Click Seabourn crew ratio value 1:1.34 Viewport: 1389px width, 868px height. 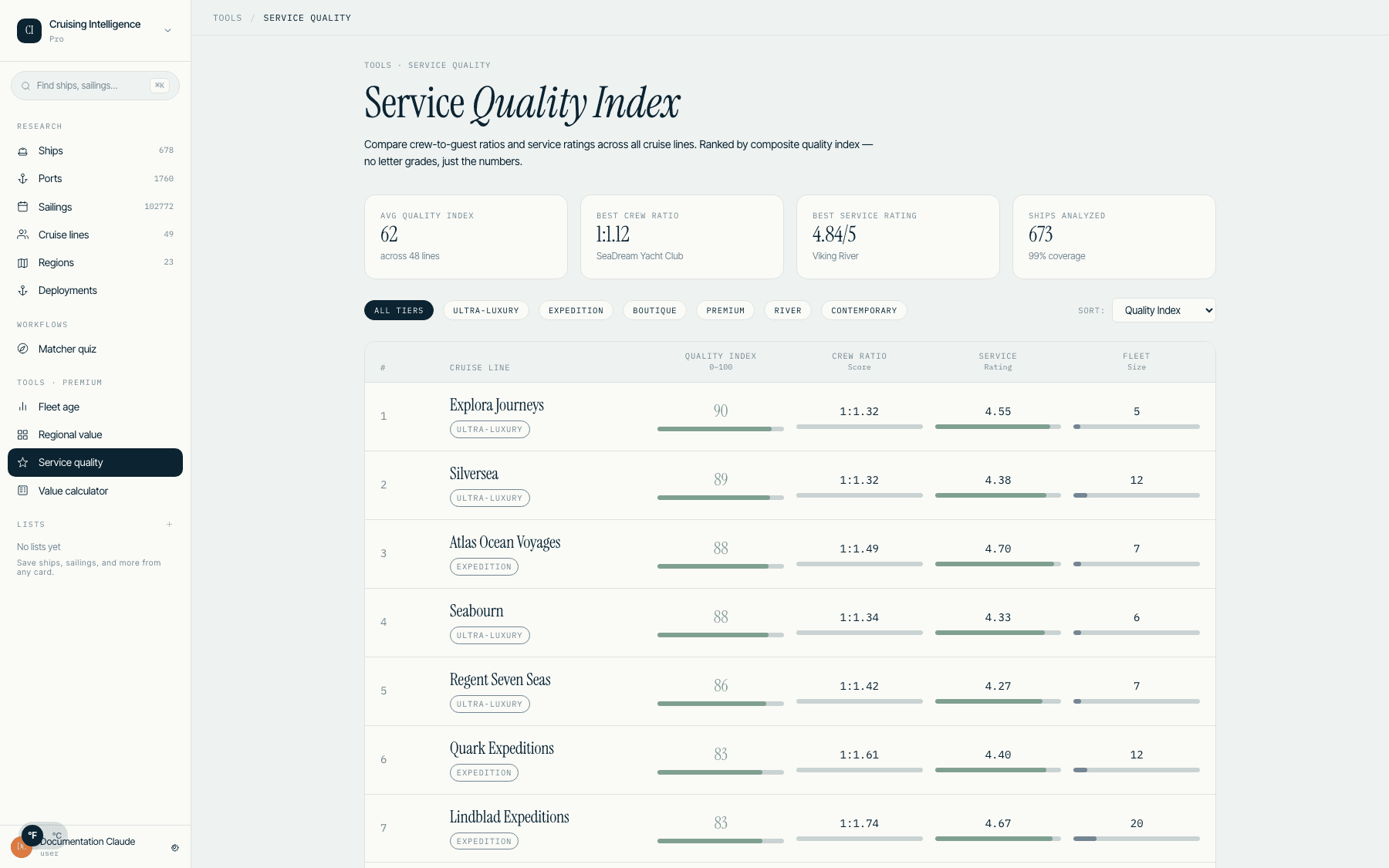pos(859,617)
